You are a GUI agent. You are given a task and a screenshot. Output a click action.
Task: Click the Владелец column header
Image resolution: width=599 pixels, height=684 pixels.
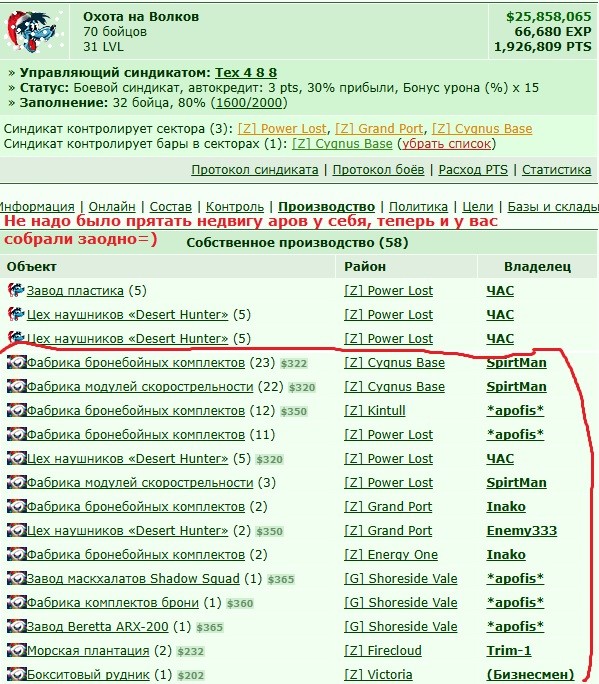click(x=537, y=267)
